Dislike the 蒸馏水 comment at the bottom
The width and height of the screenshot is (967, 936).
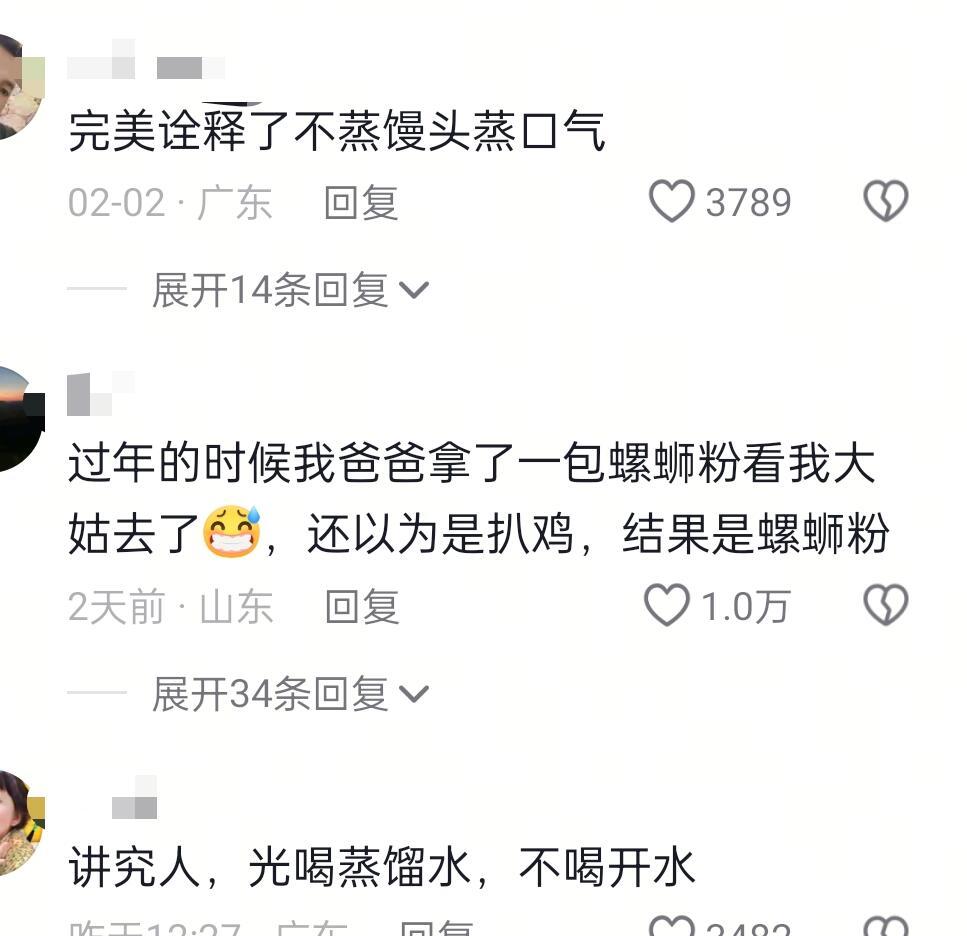[x=886, y=926]
